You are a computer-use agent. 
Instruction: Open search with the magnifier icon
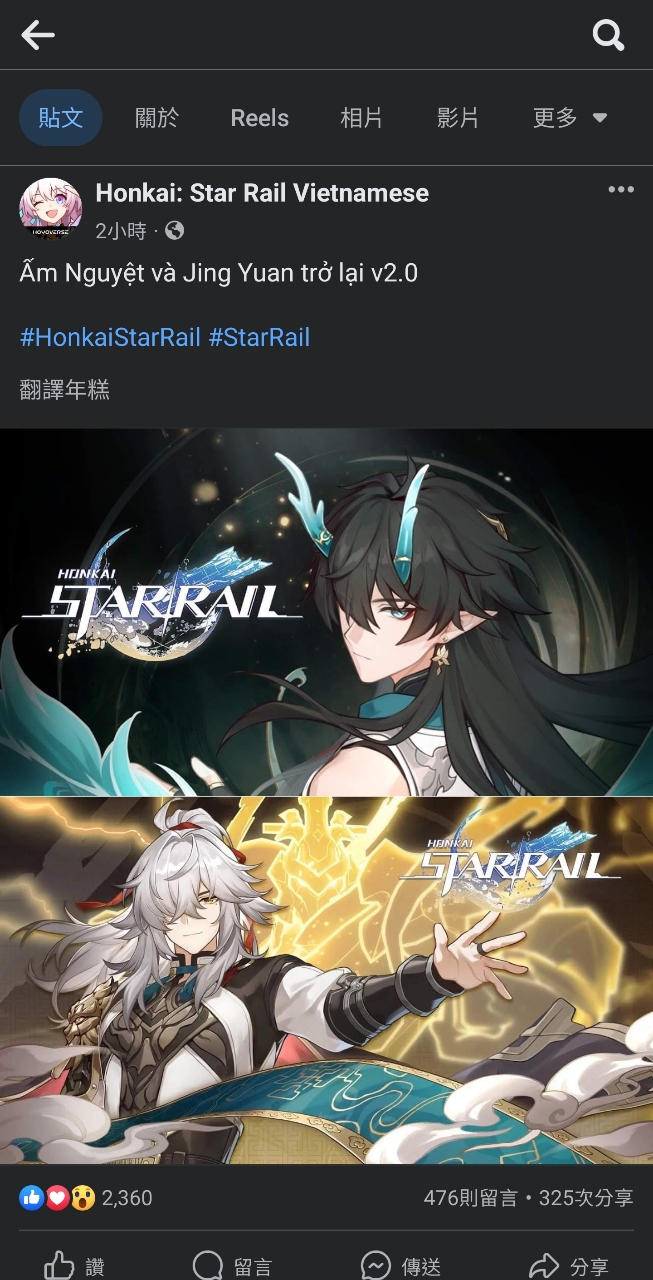(x=608, y=36)
